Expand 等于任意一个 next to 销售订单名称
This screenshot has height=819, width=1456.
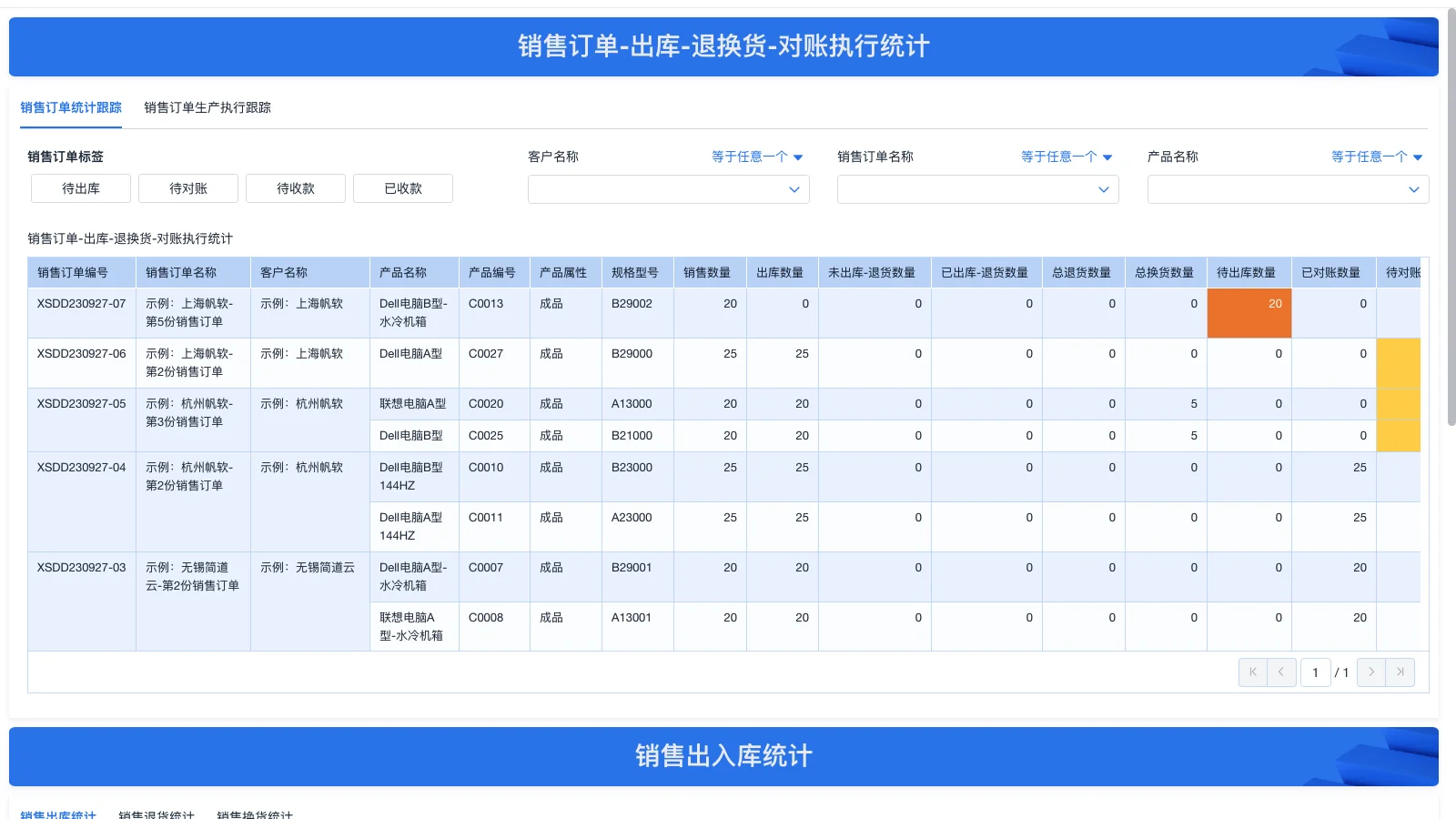tap(1066, 157)
